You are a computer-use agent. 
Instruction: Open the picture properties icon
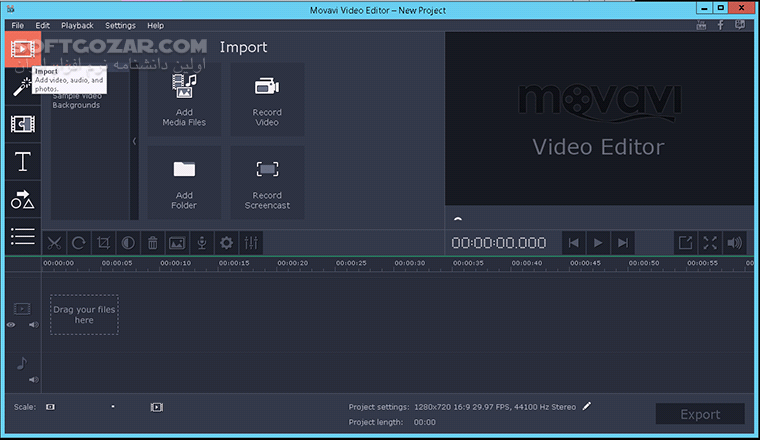pos(177,243)
